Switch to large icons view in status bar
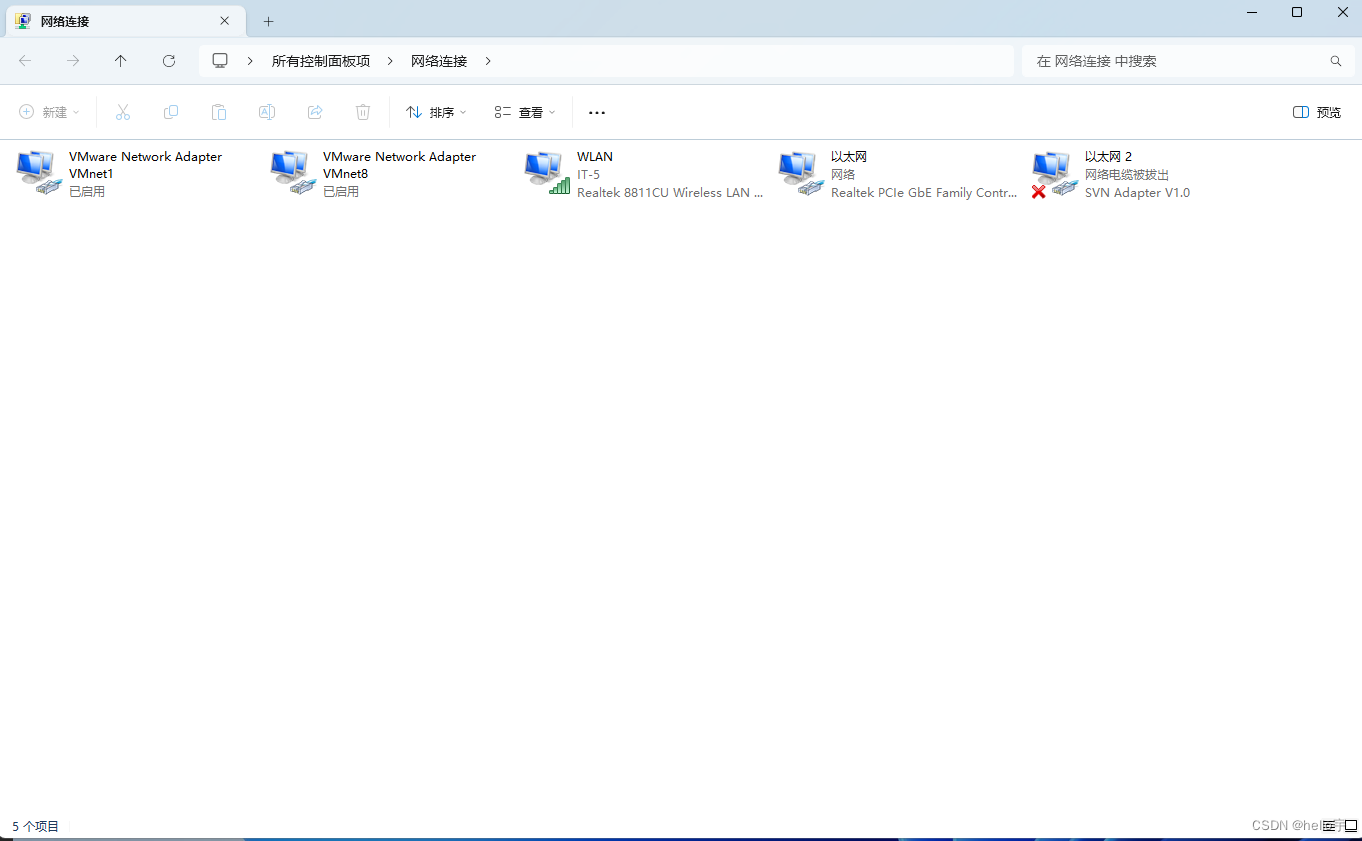The image size is (1362, 841). point(1350,826)
